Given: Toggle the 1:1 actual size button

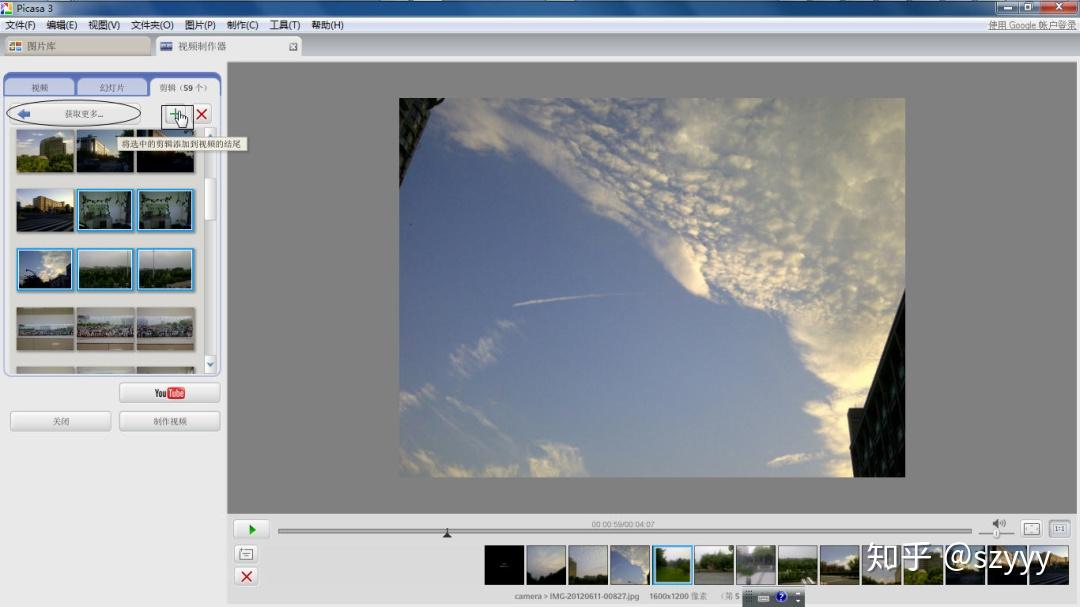Looking at the screenshot, I should tap(1059, 528).
